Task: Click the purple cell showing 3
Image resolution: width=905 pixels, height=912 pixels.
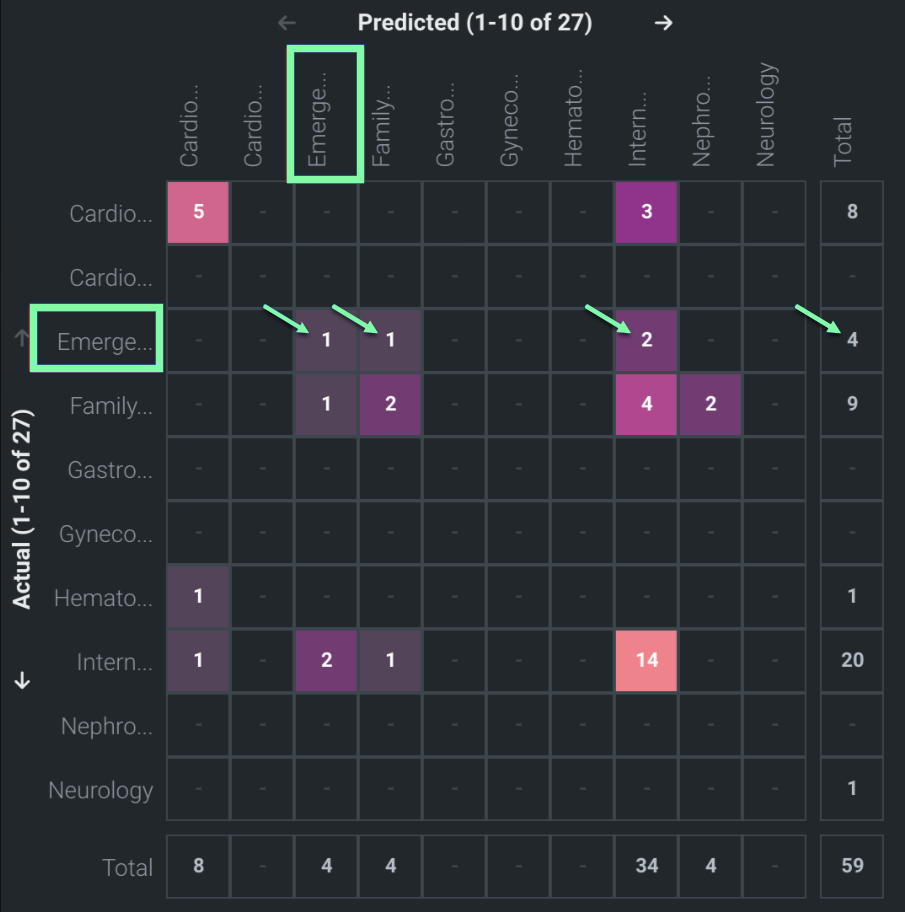Action: click(x=647, y=212)
